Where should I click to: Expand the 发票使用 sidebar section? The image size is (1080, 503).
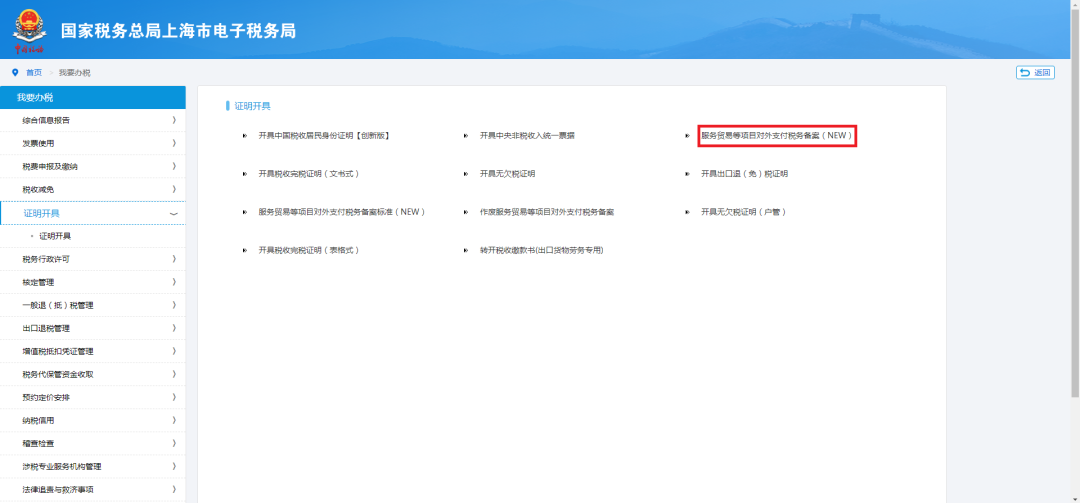(93, 143)
